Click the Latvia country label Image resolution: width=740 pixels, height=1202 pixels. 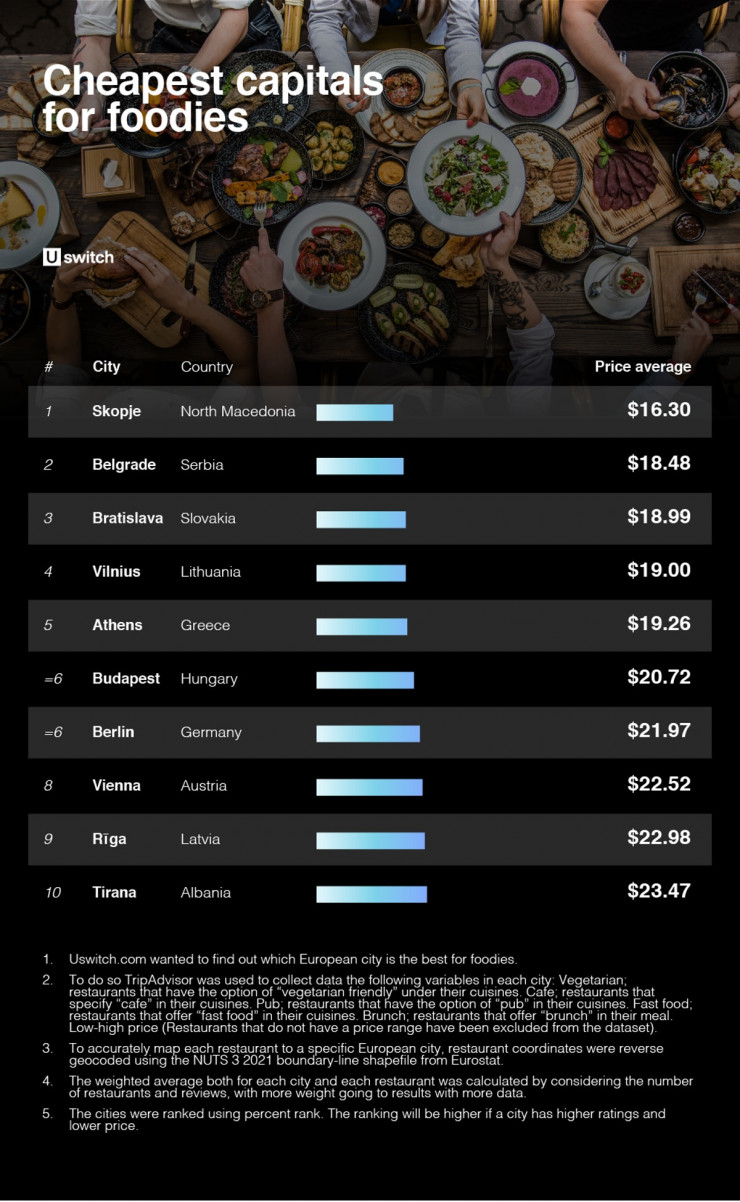tap(200, 839)
